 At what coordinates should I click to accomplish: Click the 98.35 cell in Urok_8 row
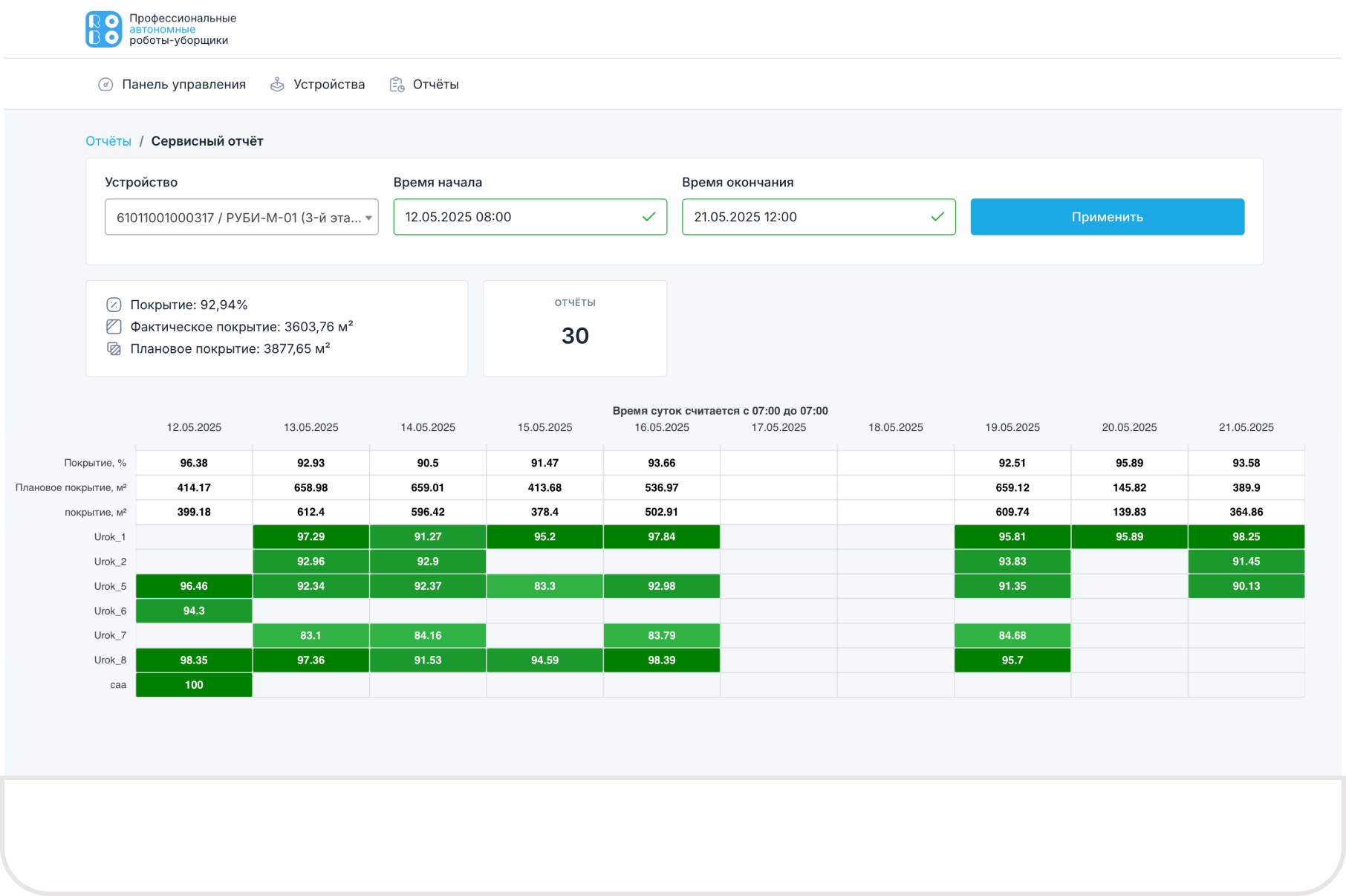(x=194, y=660)
